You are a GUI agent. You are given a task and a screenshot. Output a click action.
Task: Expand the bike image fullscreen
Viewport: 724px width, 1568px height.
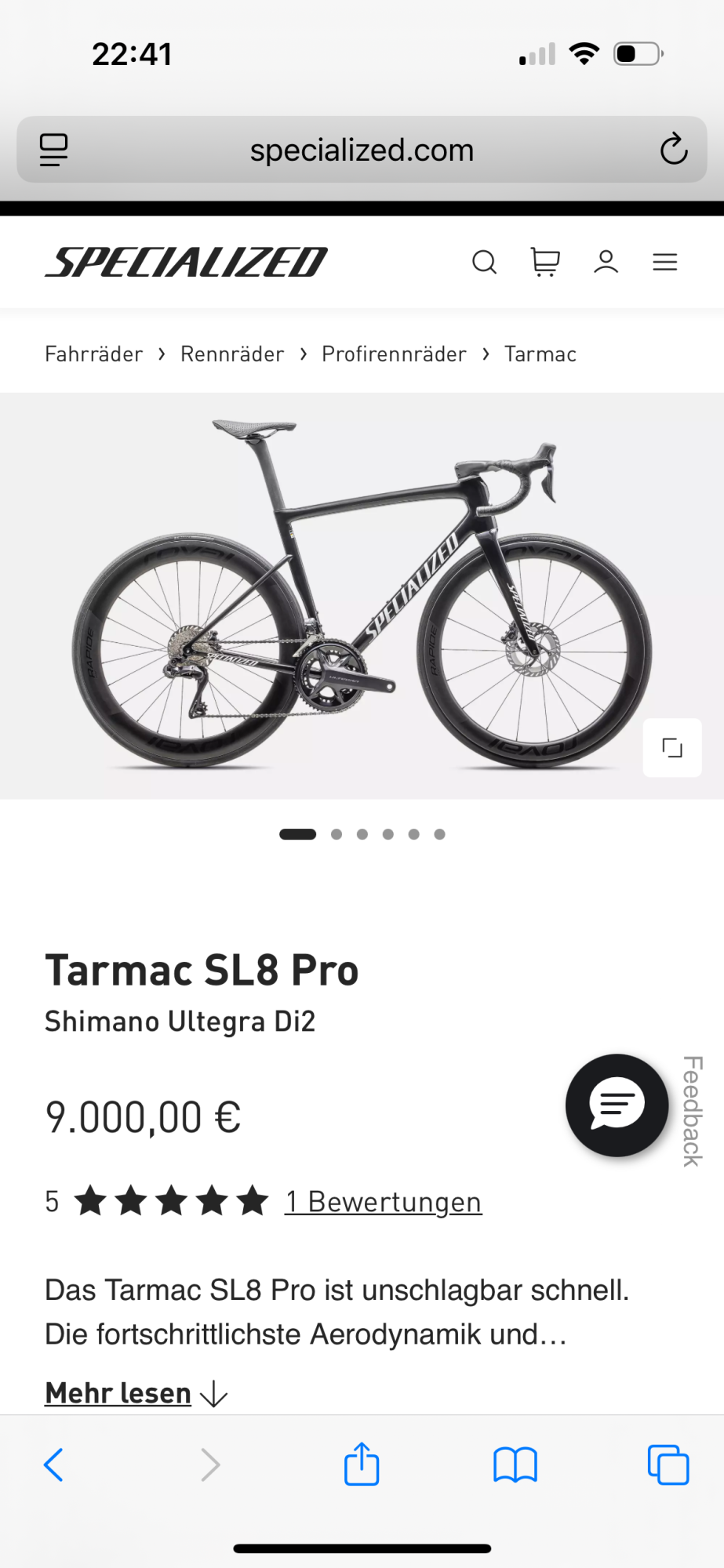click(x=672, y=747)
